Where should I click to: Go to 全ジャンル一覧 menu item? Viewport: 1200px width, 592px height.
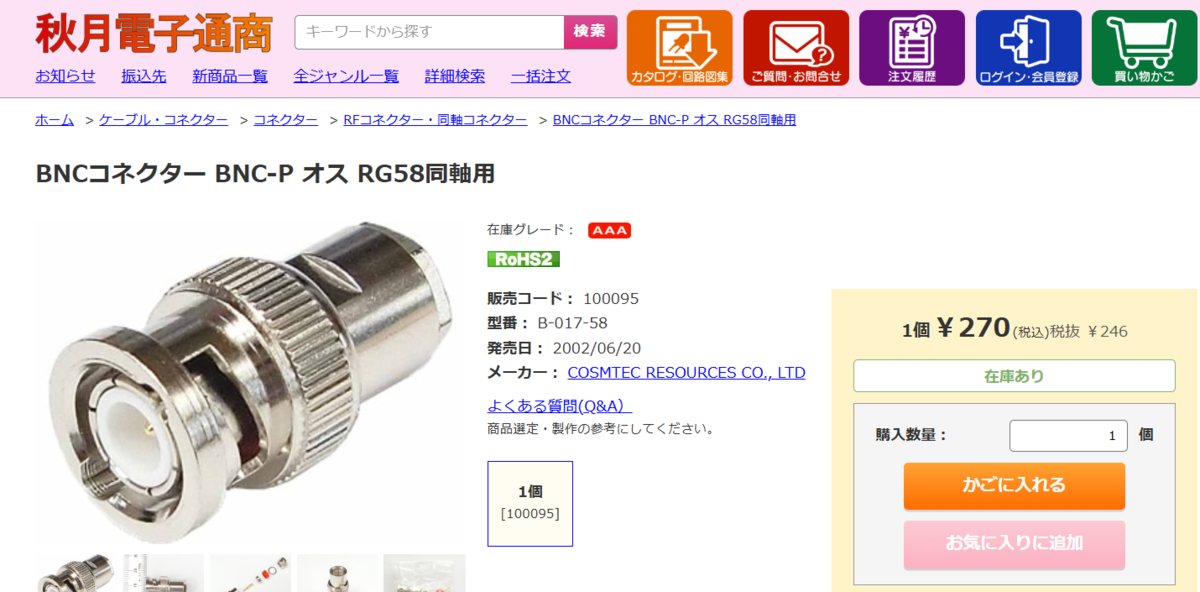pyautogui.click(x=346, y=76)
